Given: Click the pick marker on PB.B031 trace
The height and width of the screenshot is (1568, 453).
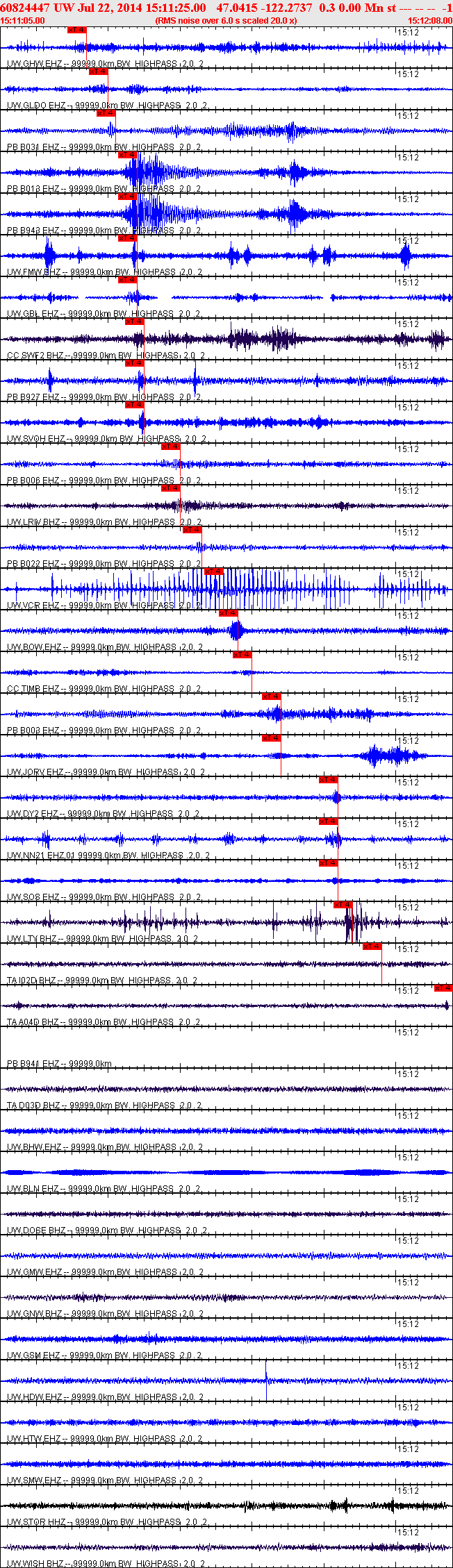Looking at the screenshot, I should (106, 113).
